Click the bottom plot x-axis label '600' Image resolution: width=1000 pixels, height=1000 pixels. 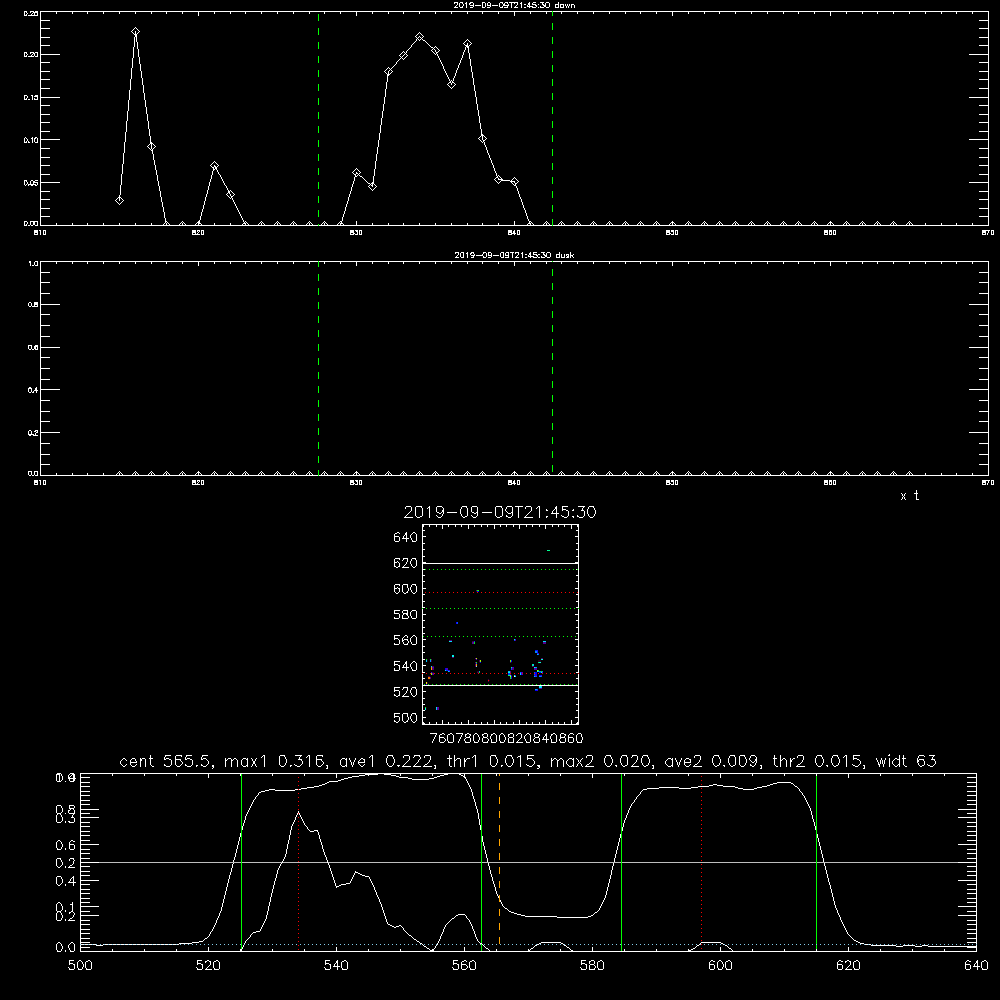(721, 966)
